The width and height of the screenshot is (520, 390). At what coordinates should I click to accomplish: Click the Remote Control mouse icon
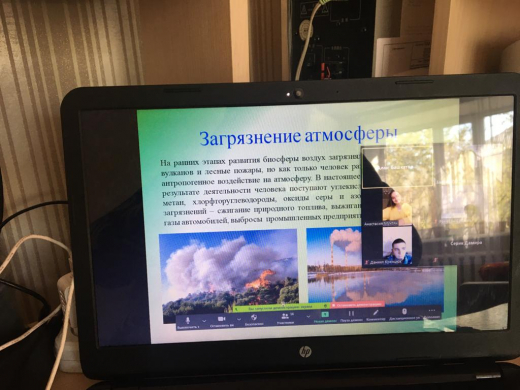tap(404, 312)
